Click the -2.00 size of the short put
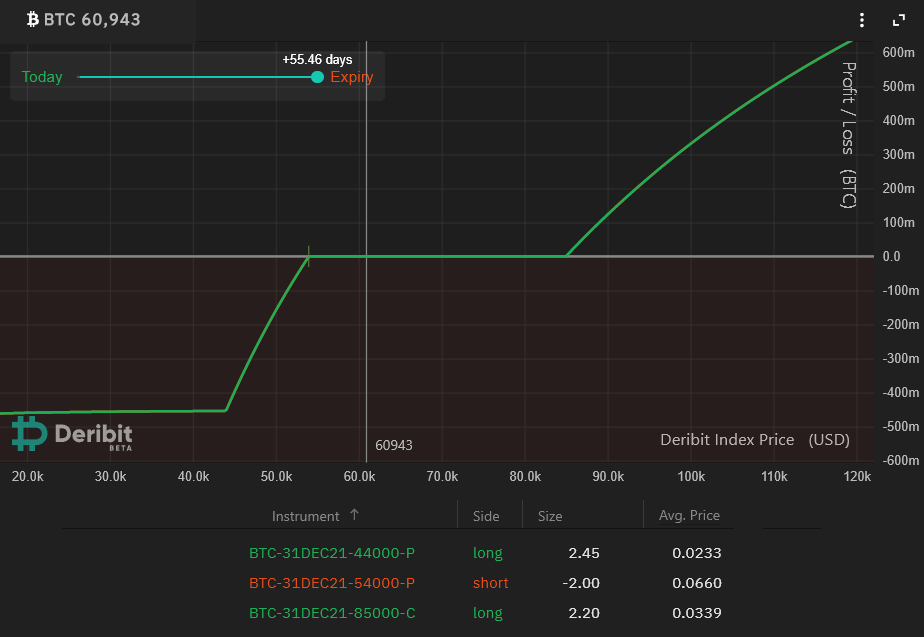The height and width of the screenshot is (637, 924). [580, 583]
